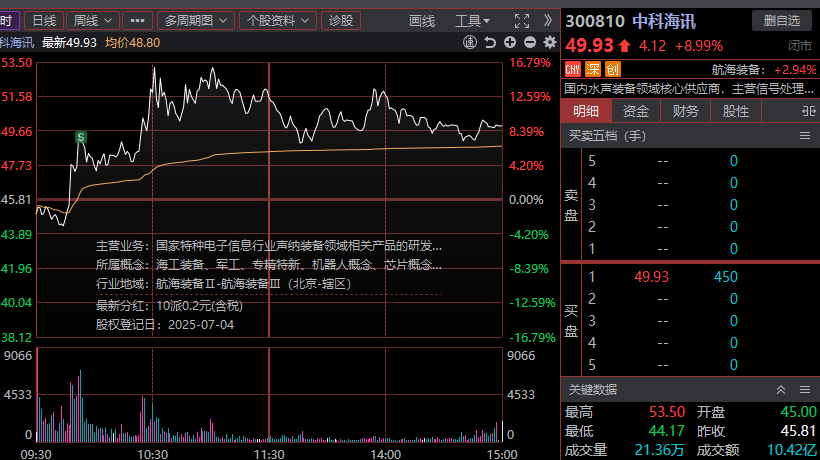The image size is (820, 460).
Task: Click the CNY currency badge
Action: [x=573, y=69]
